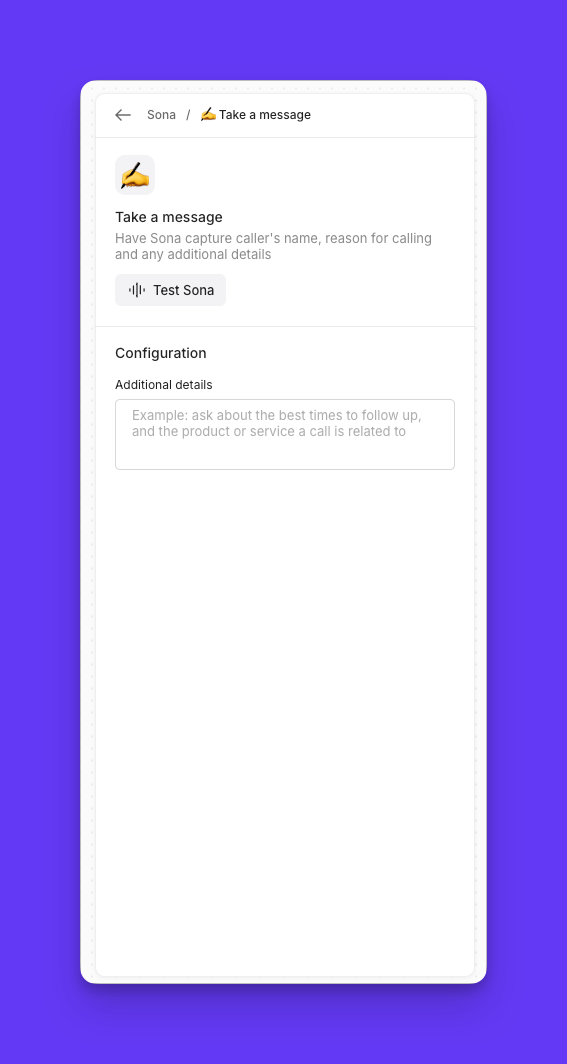Focus the Additional details text box

[285, 434]
